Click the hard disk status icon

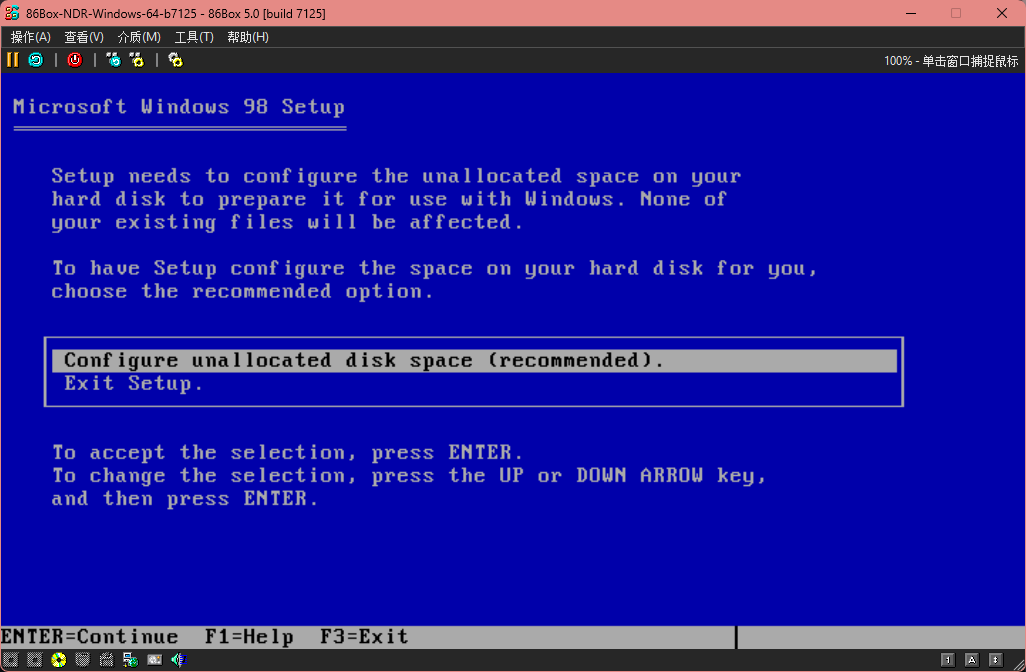pos(82,660)
